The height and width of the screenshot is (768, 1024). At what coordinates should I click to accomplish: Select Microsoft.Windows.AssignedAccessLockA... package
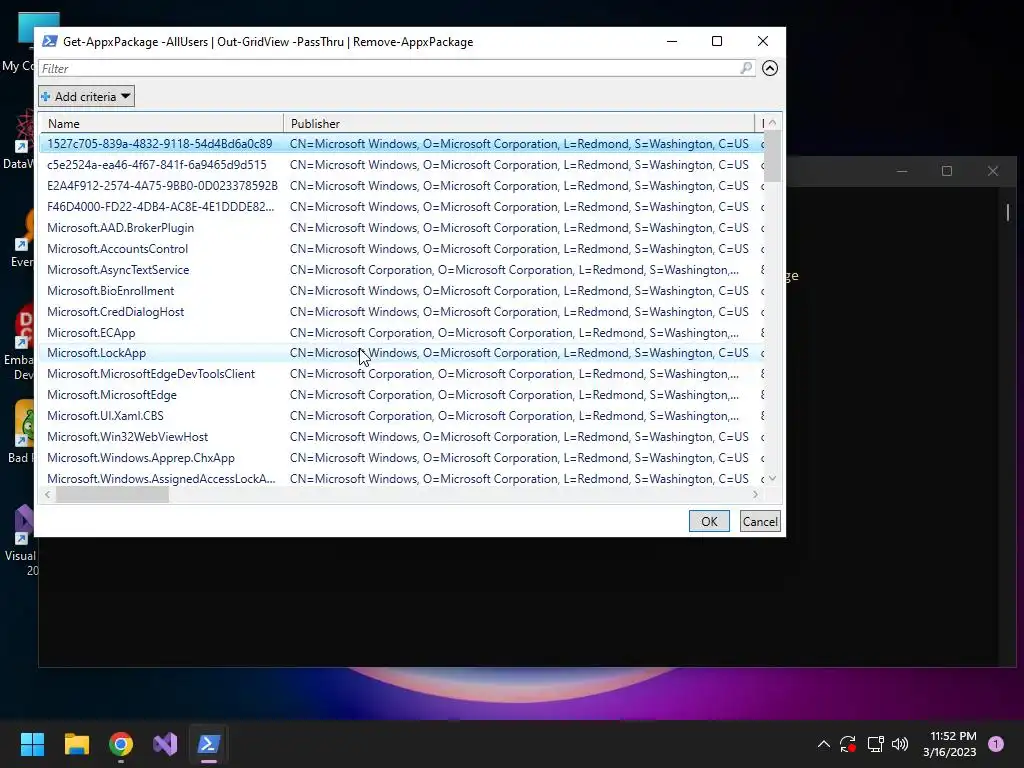(402, 479)
